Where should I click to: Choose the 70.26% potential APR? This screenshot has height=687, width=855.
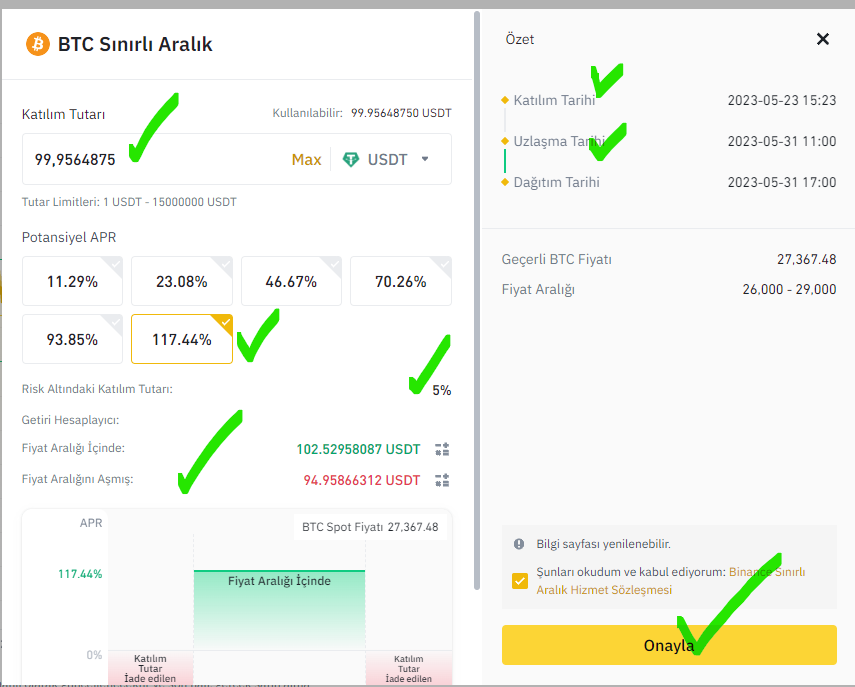[x=400, y=282]
